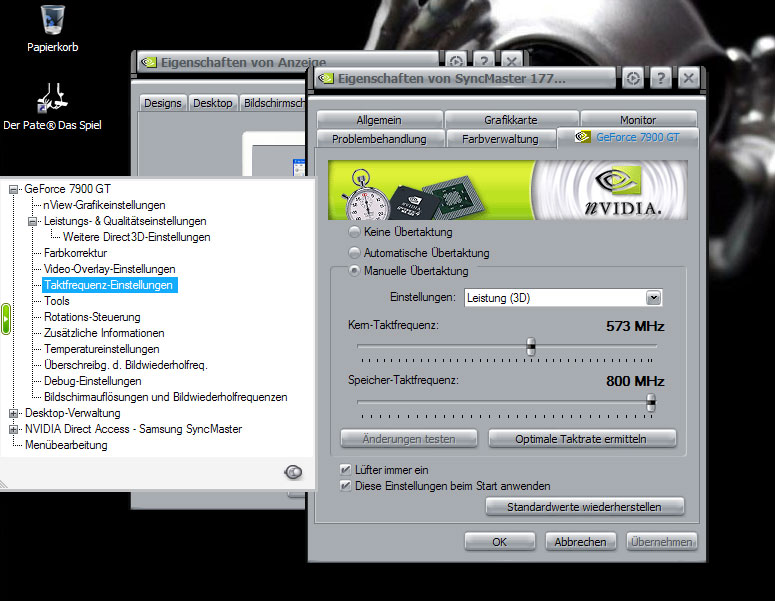775x601 pixels.
Task: Collapse GeForce 7900 GT tree node
Action: coord(14,189)
